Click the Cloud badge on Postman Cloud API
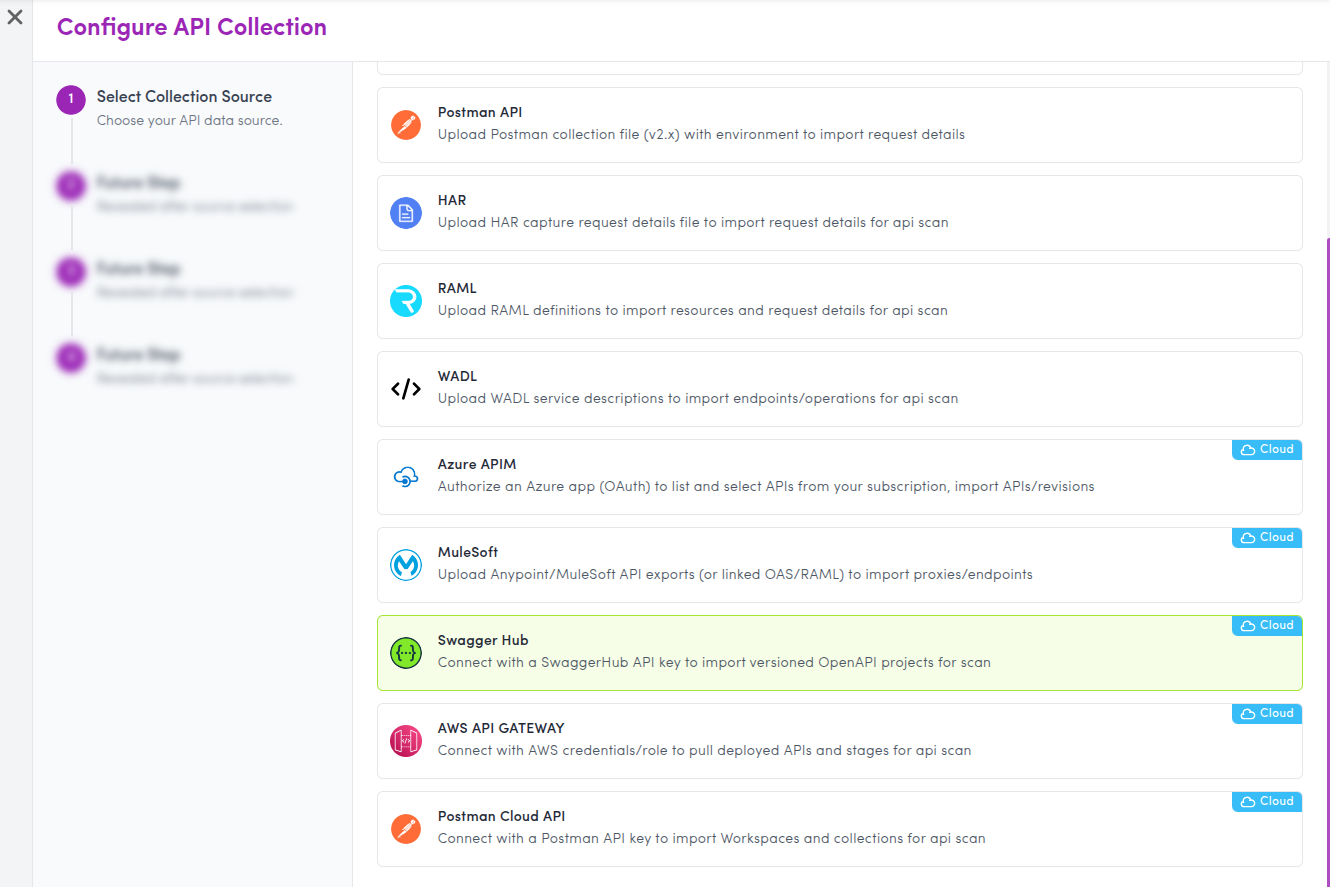This screenshot has height=887, width=1330. pyautogui.click(x=1267, y=802)
